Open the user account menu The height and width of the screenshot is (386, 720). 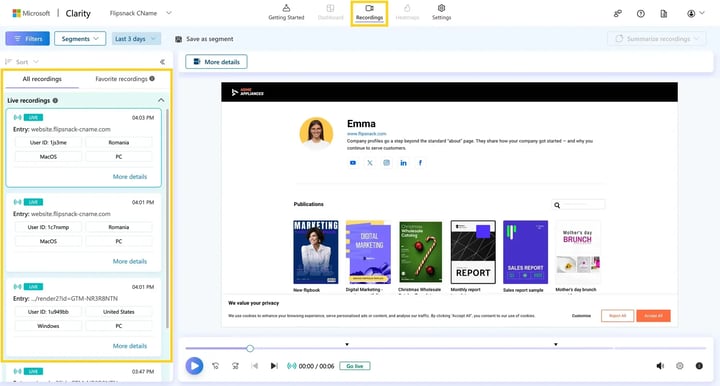pos(695,14)
